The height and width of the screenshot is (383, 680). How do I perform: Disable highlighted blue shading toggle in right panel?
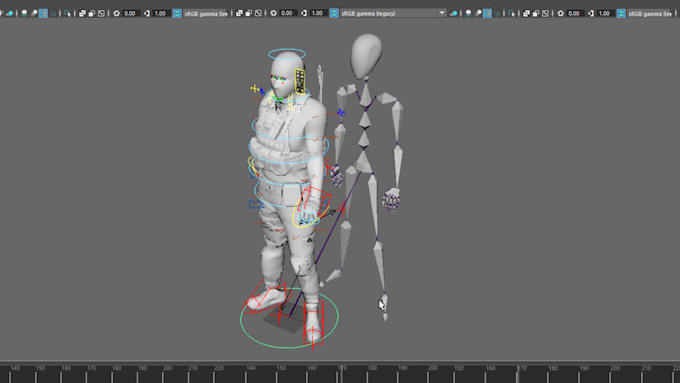(x=487, y=13)
